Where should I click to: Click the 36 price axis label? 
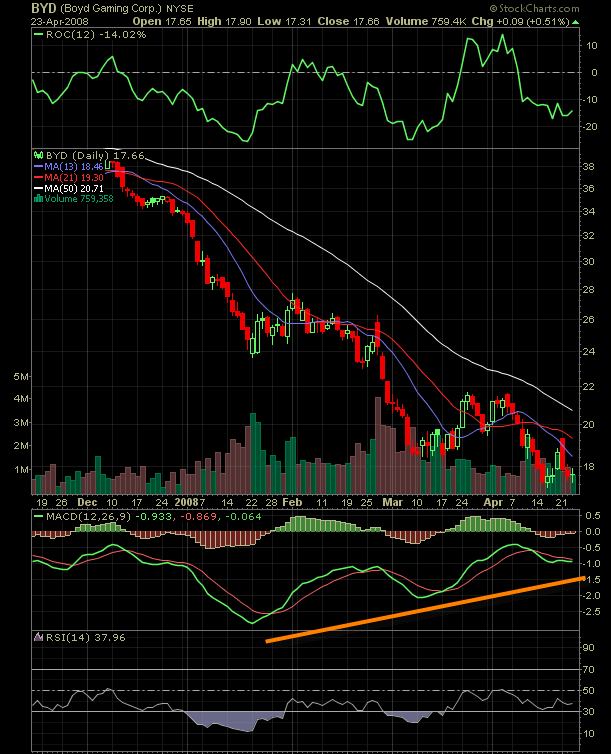coord(589,188)
